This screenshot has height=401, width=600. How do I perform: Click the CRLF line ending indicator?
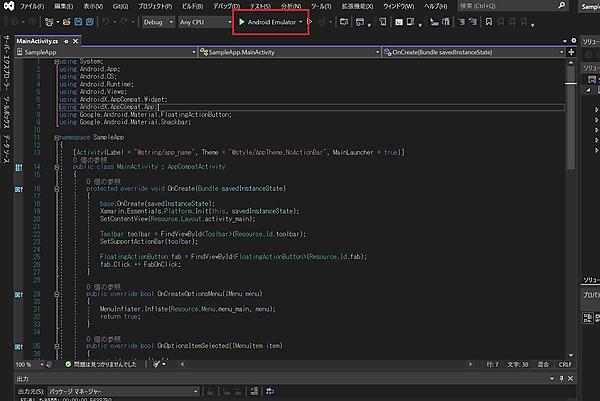tap(565, 365)
